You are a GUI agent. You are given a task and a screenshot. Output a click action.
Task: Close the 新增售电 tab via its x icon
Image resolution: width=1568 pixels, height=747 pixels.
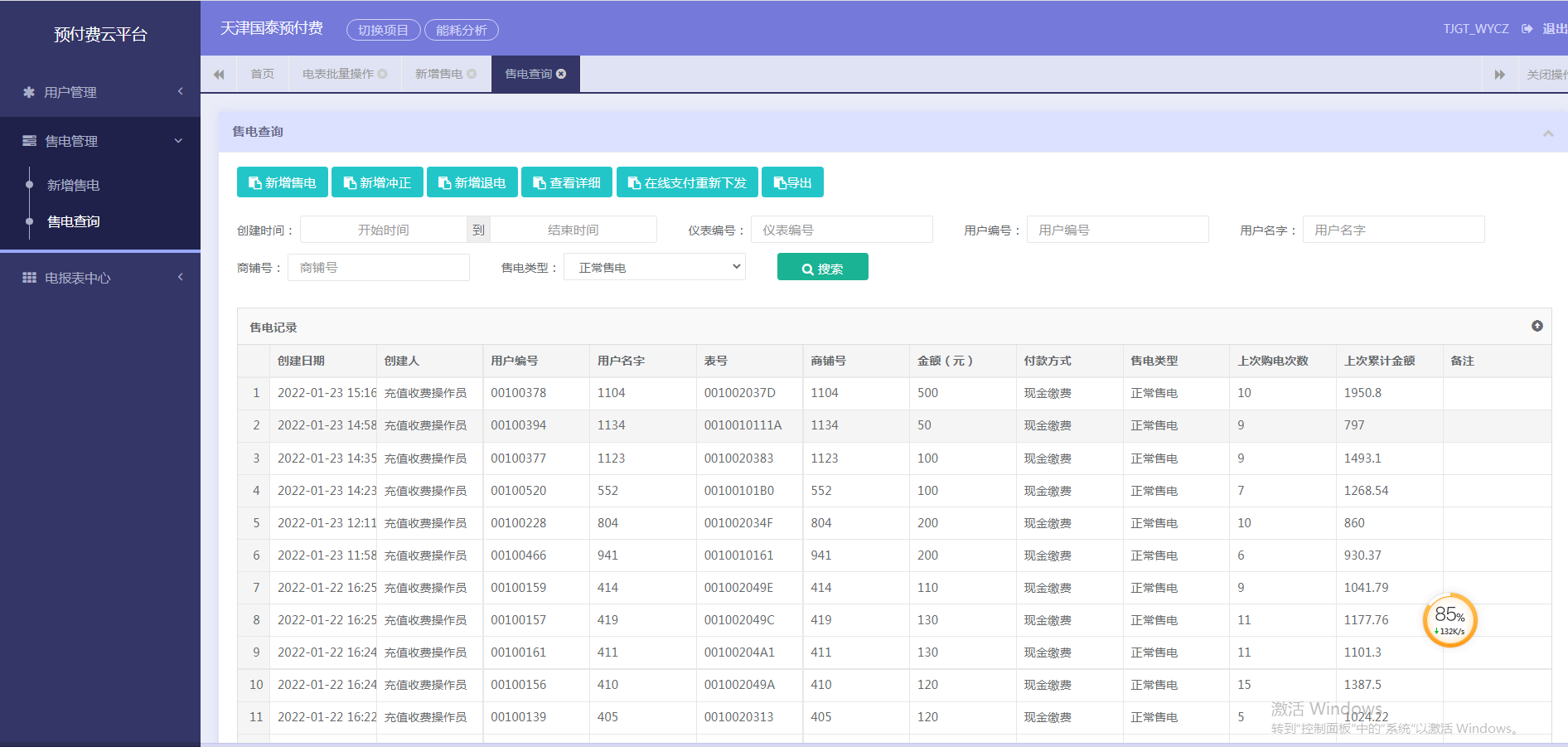coord(472,74)
